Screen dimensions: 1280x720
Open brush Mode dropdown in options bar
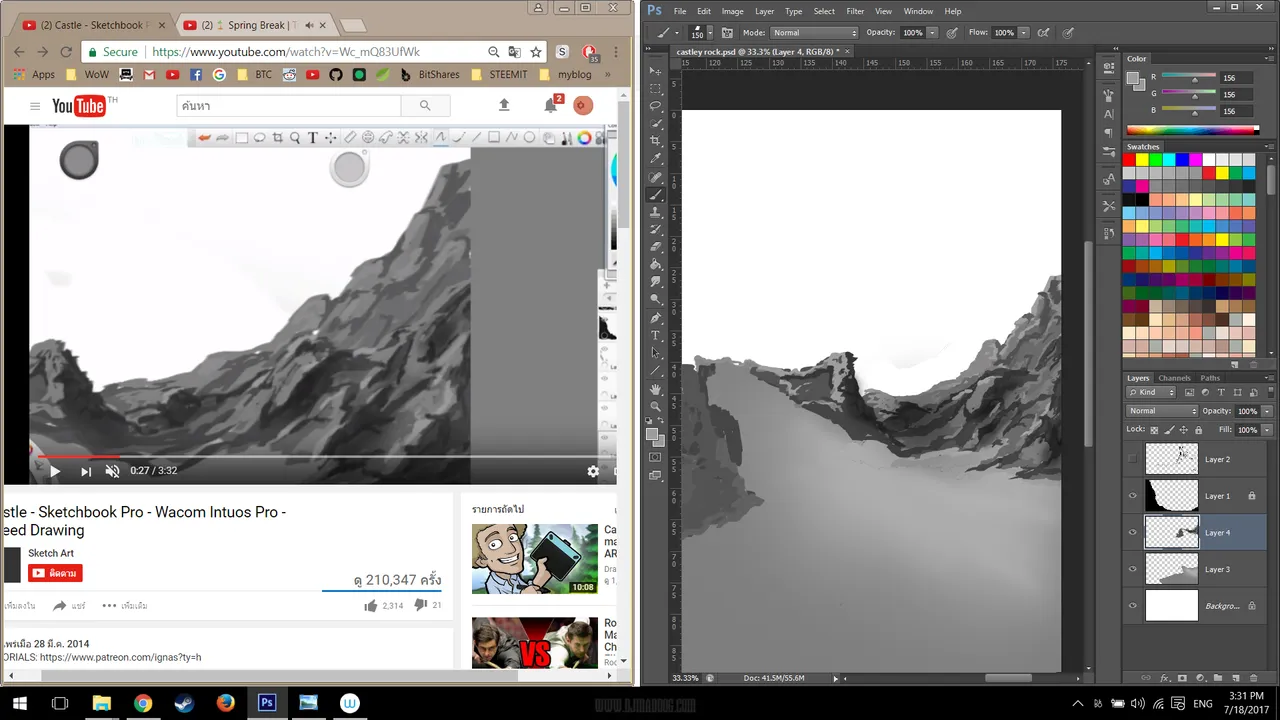click(814, 32)
